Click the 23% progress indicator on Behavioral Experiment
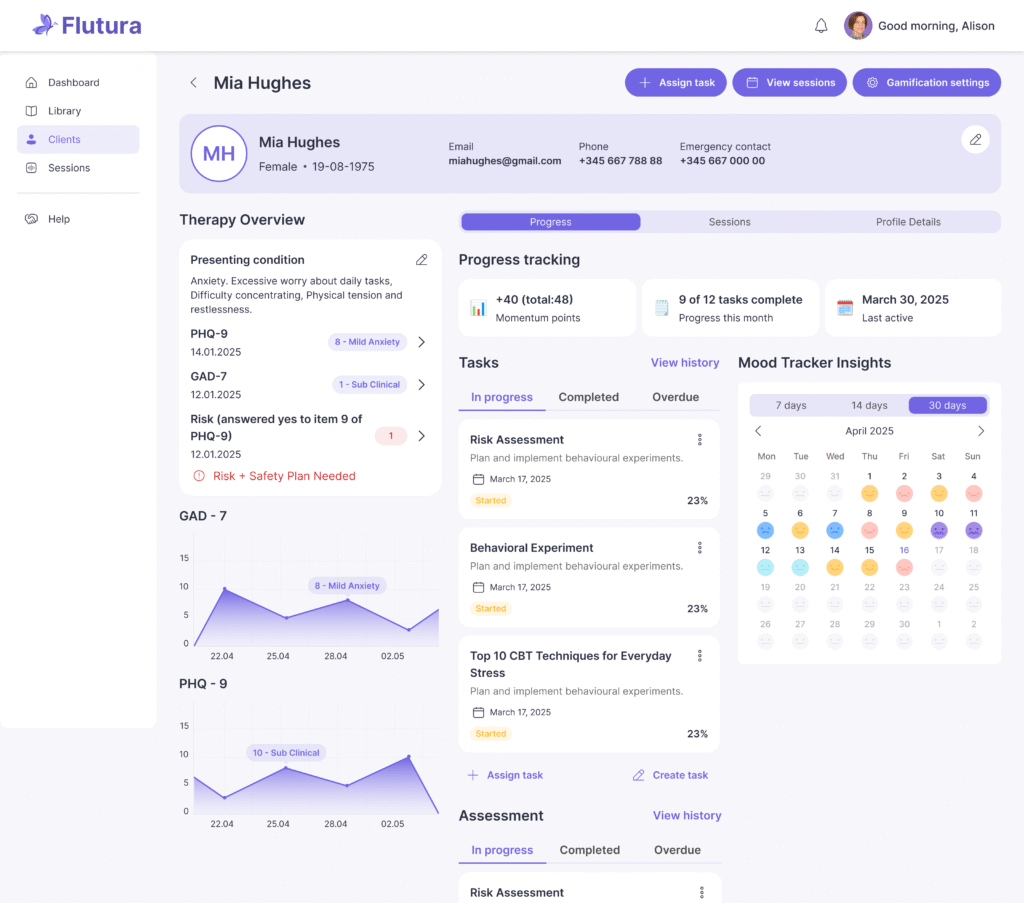 coord(697,607)
